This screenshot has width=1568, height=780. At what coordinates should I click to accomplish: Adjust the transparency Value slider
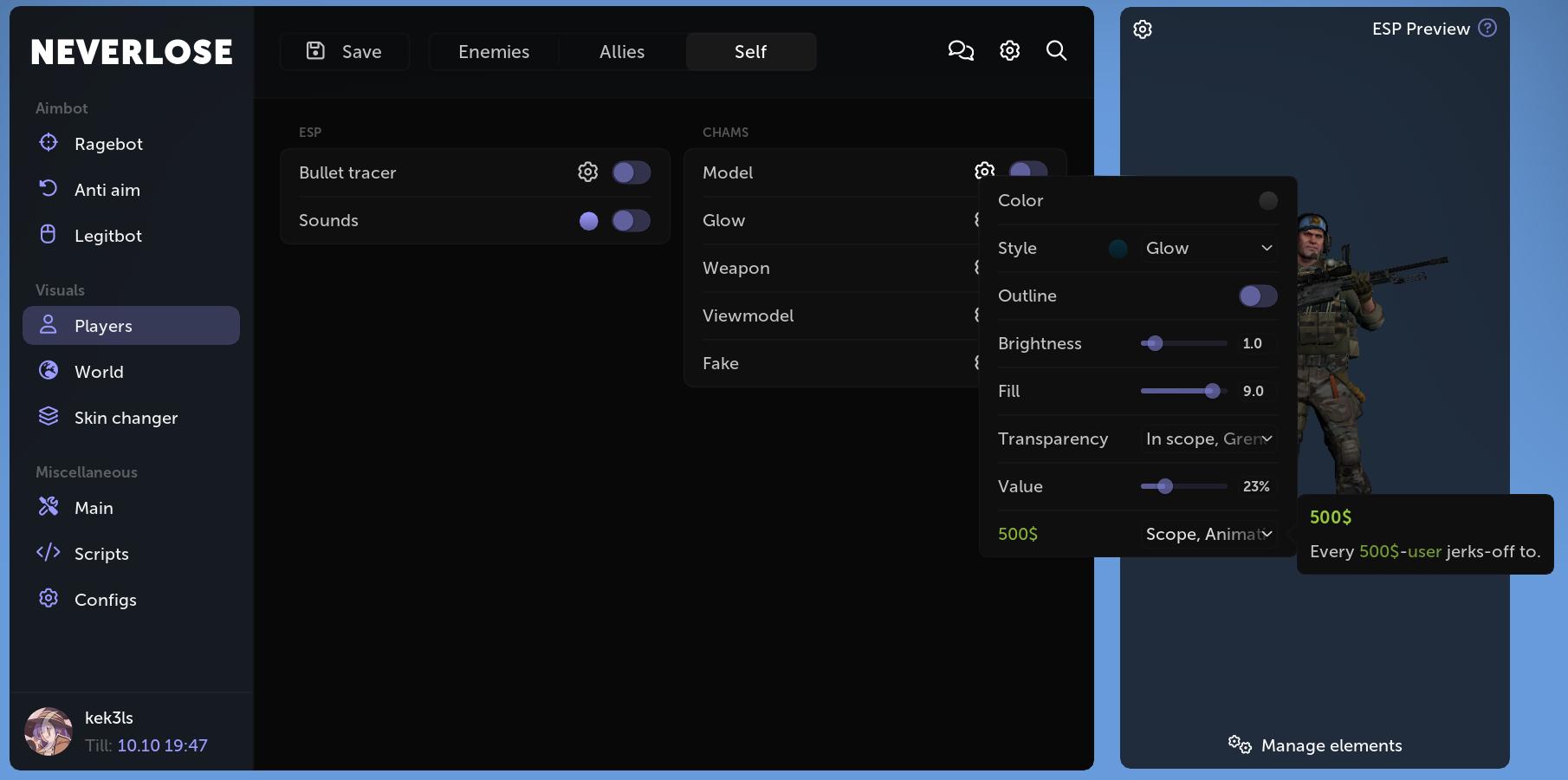[x=1184, y=486]
